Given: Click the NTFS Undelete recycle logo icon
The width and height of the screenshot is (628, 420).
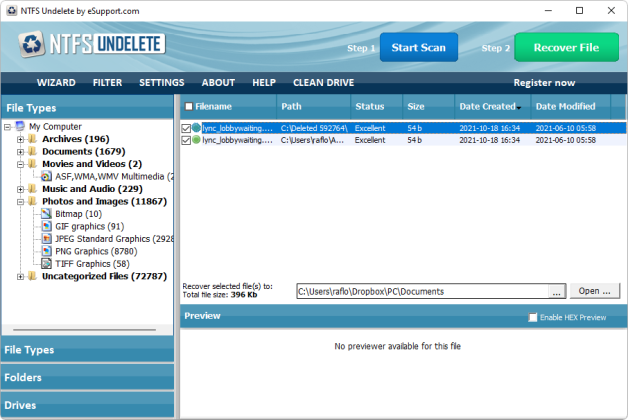Looking at the screenshot, I should (31, 44).
